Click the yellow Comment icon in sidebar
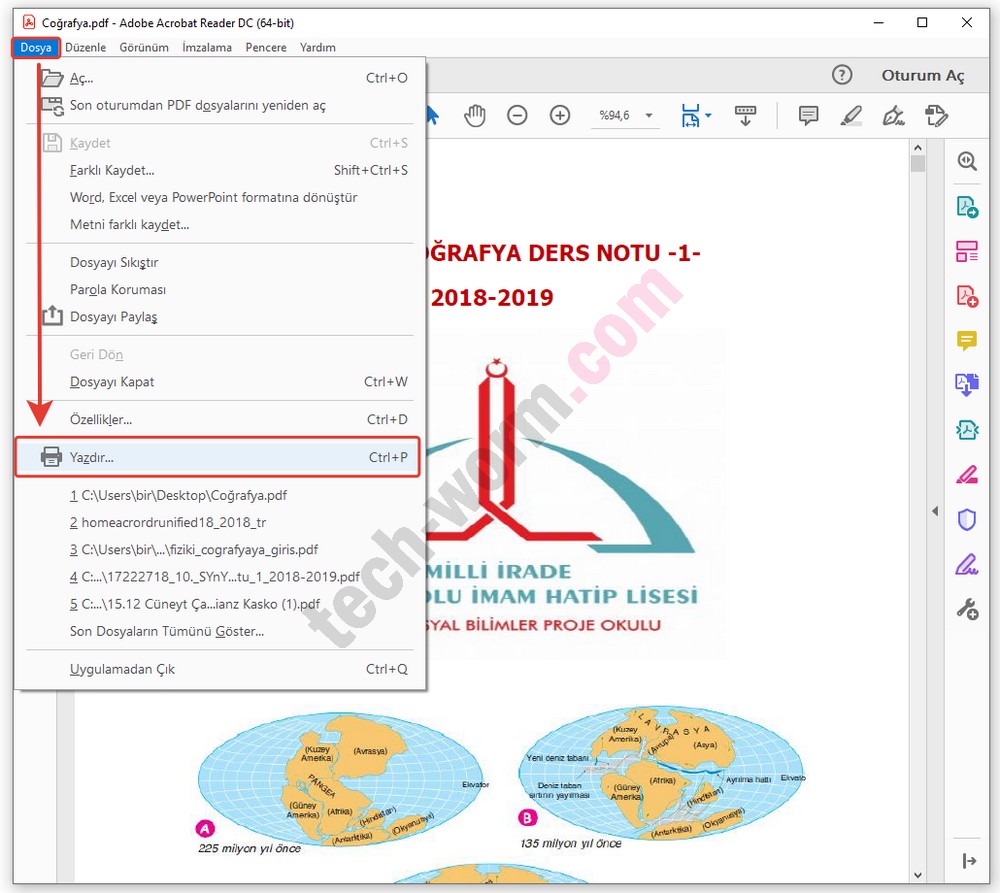Image resolution: width=1000 pixels, height=893 pixels. click(967, 341)
